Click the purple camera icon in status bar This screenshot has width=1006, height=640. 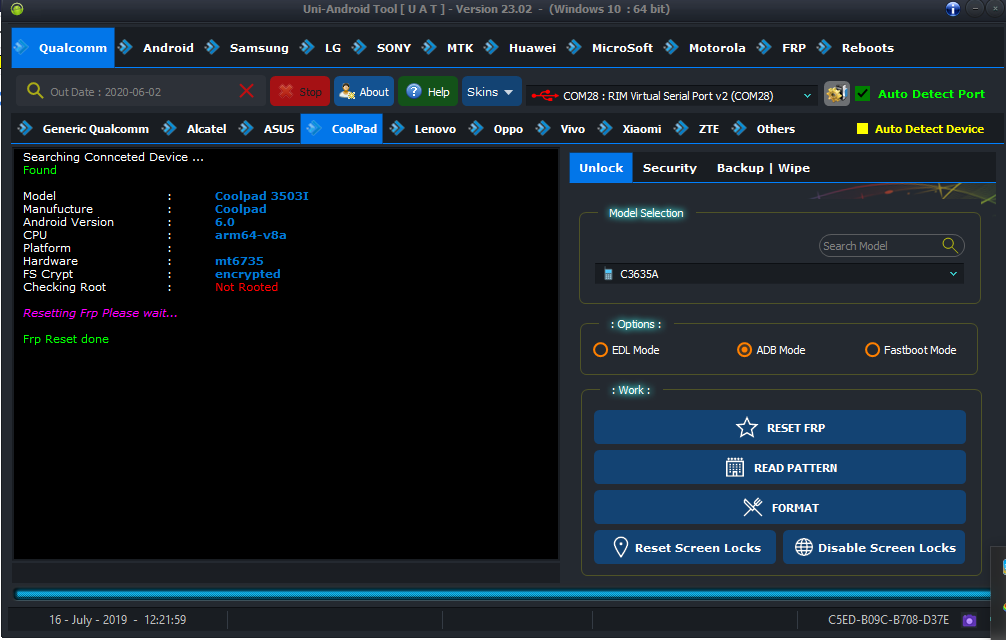[x=969, y=620]
